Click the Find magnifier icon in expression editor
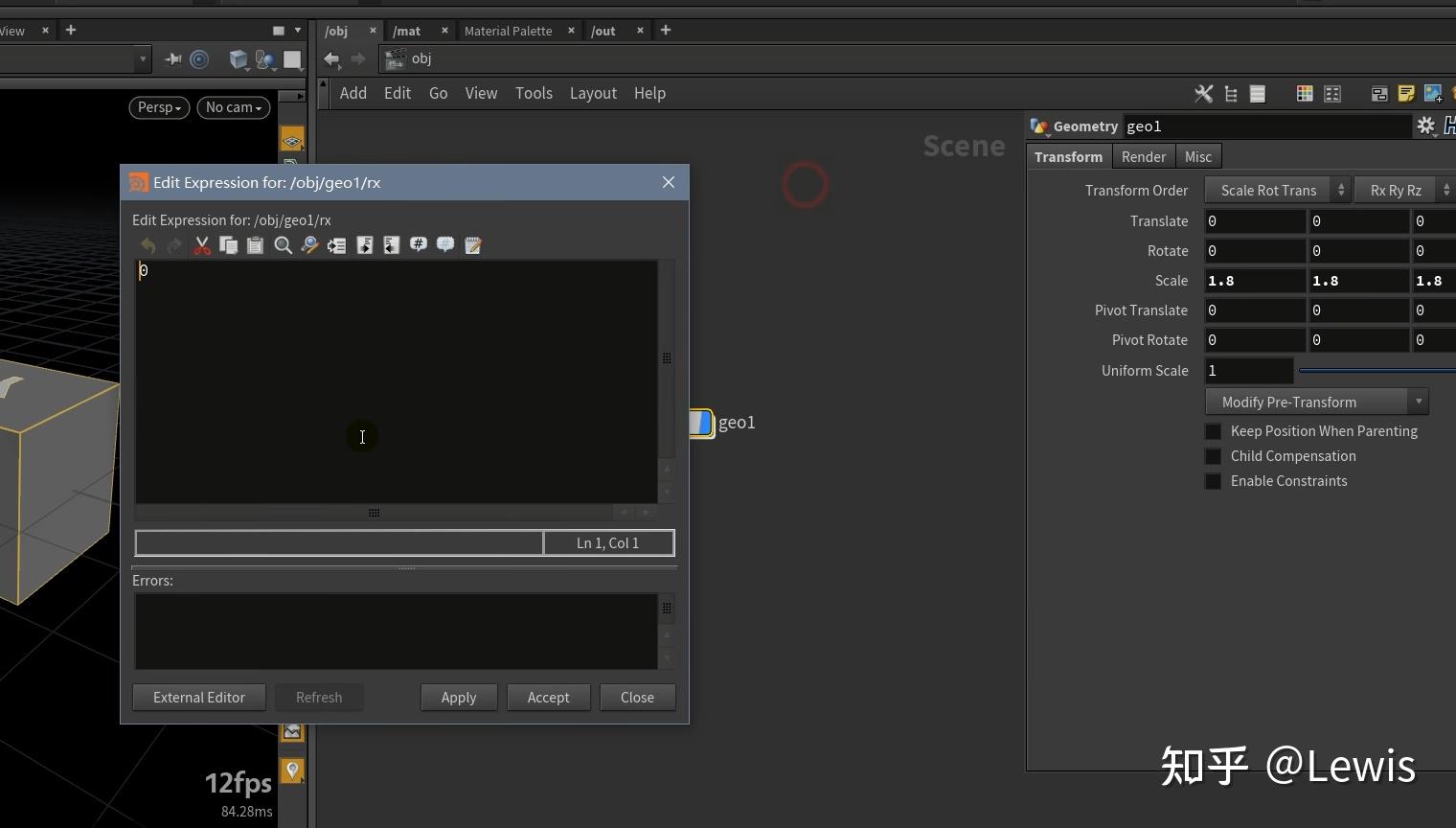 pyautogui.click(x=283, y=245)
